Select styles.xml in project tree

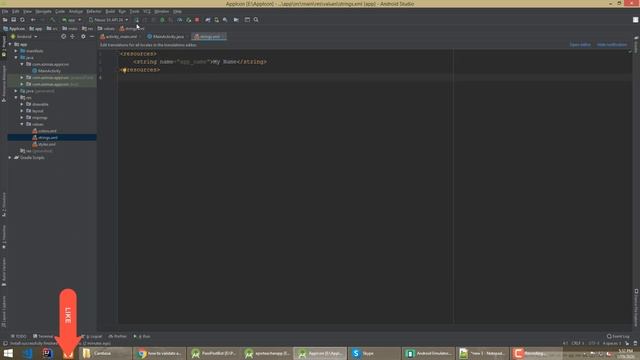click(47, 144)
